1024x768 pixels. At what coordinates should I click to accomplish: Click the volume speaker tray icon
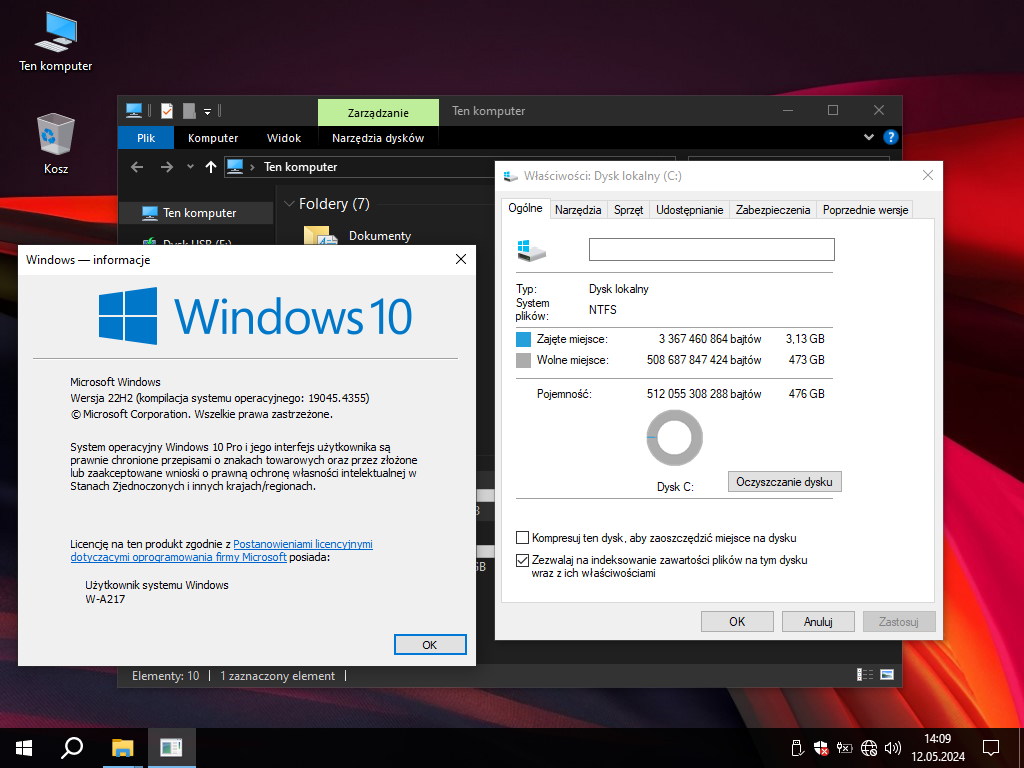(x=892, y=747)
